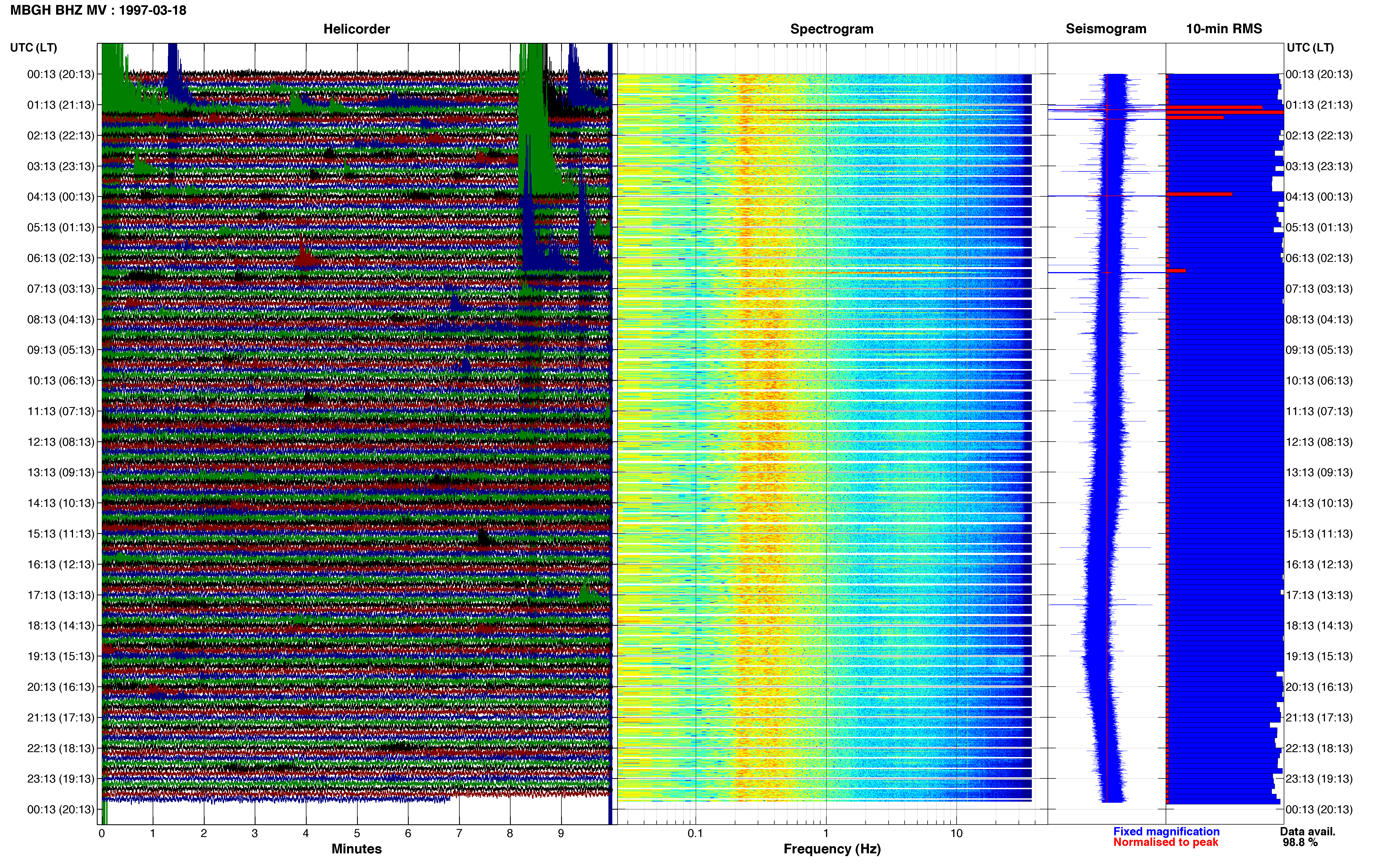Click the Normalised to peak legend text
Screen dimensions: 1388x868
point(1165,843)
